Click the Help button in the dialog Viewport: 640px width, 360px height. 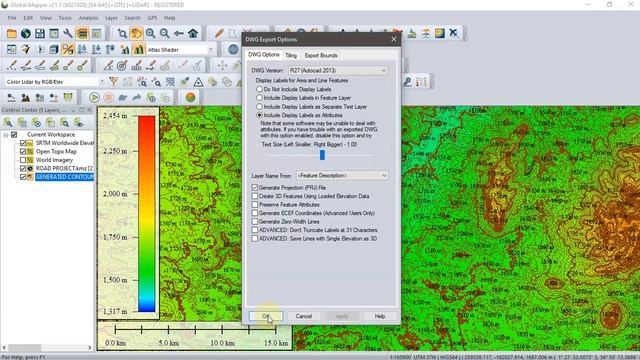[x=380, y=316]
